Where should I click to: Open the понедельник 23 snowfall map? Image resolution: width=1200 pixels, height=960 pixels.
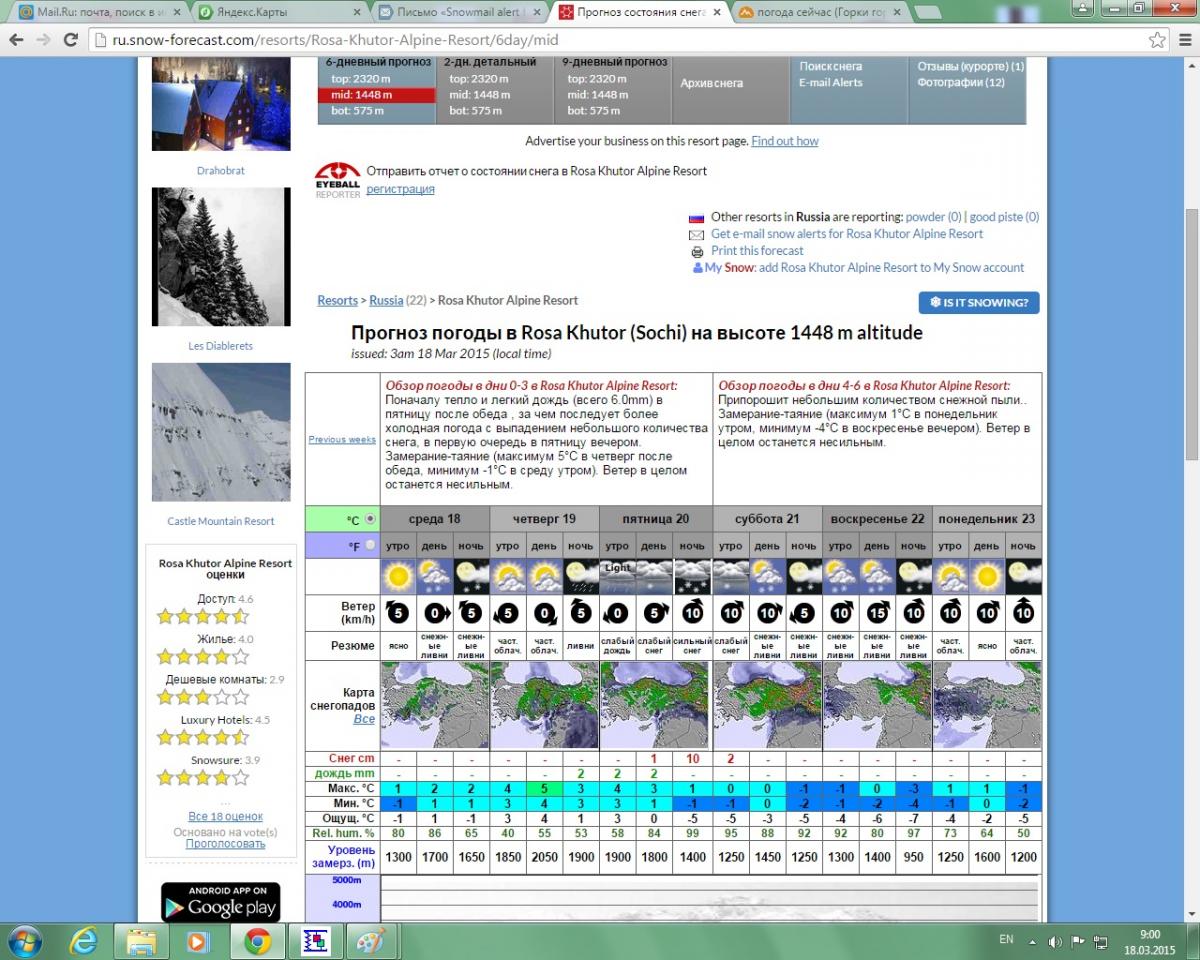click(986, 705)
